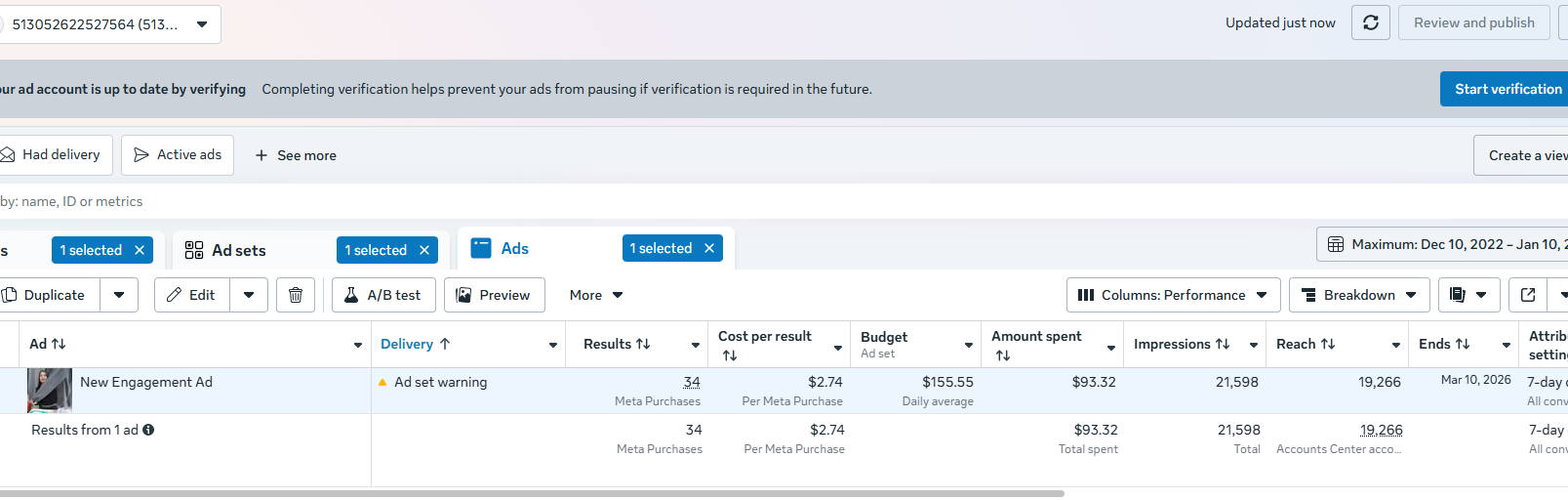Sort by Results column arrows
This screenshot has height=500, width=1568.
point(643,344)
